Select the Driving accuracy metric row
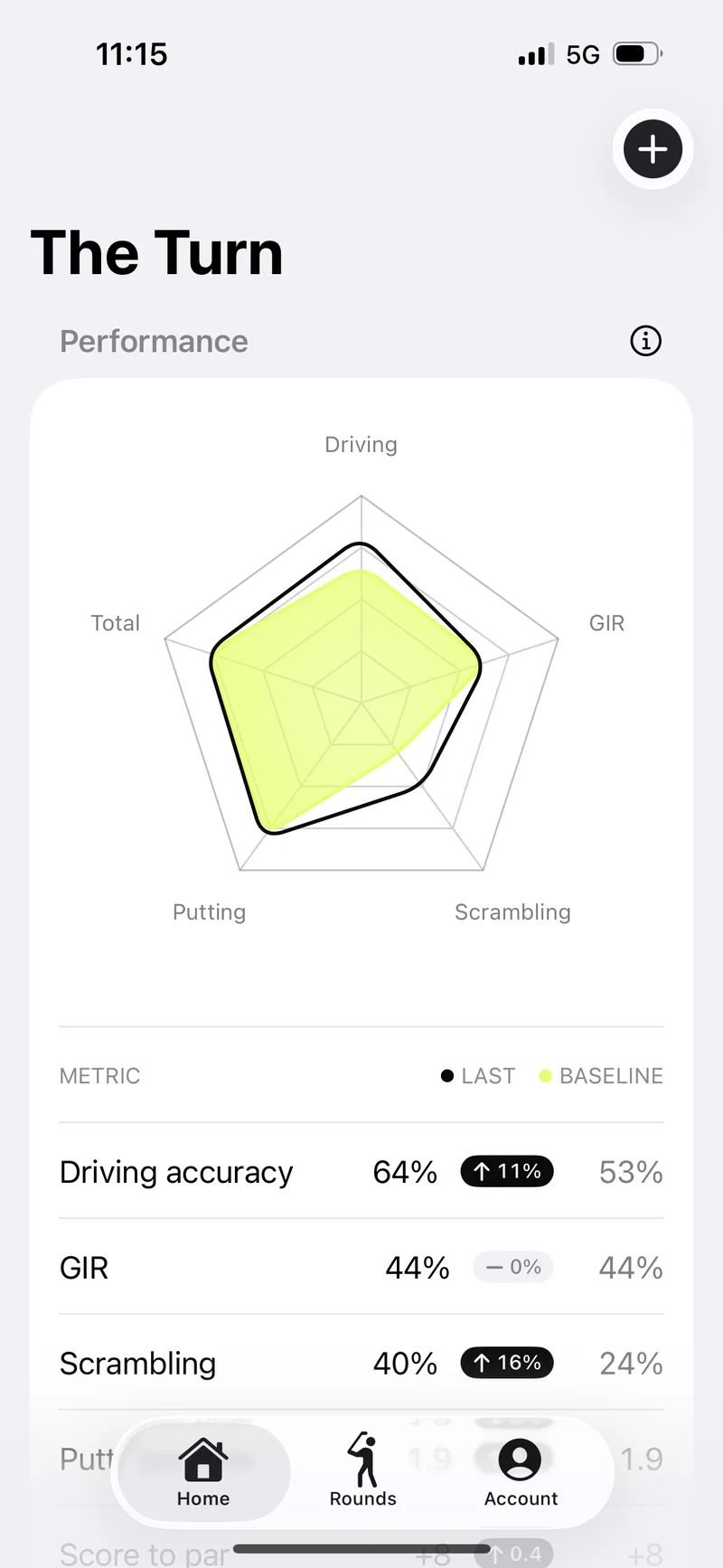This screenshot has width=723, height=1568. point(361,1171)
